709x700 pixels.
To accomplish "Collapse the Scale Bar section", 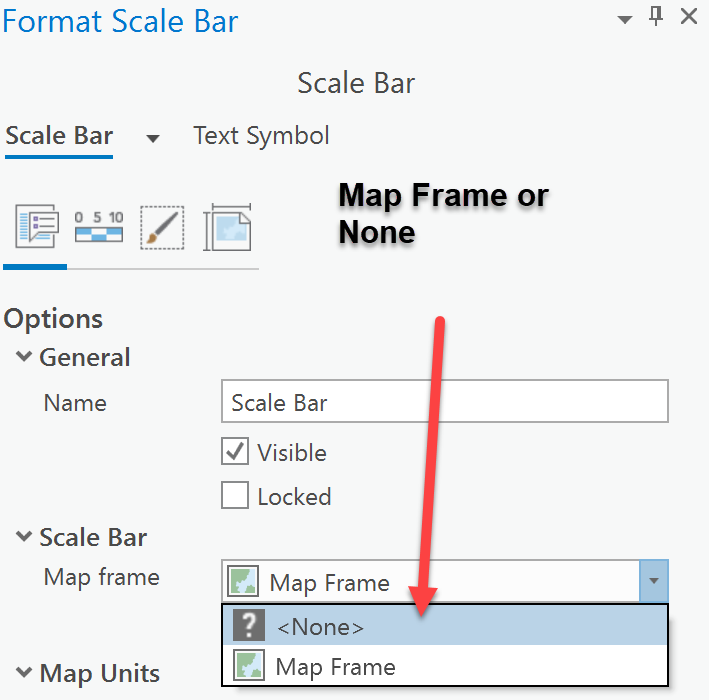I will [x=23, y=537].
